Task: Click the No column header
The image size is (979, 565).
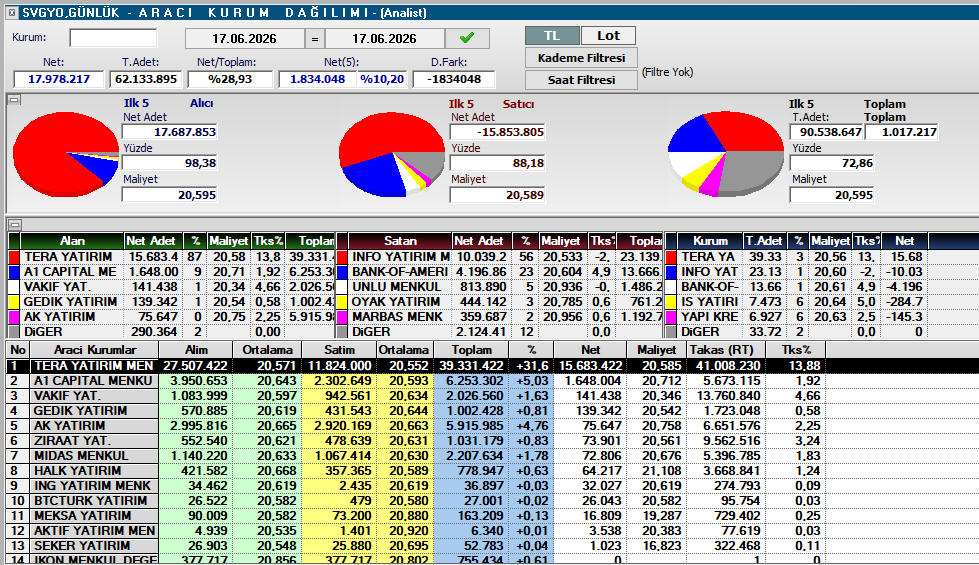Action: pyautogui.click(x=18, y=350)
